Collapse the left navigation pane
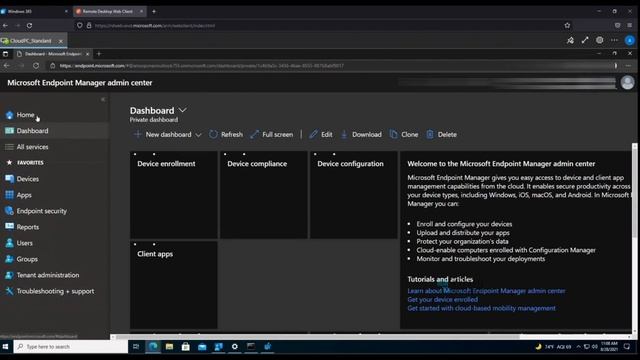Viewport: 640px width, 360px height. (x=103, y=99)
